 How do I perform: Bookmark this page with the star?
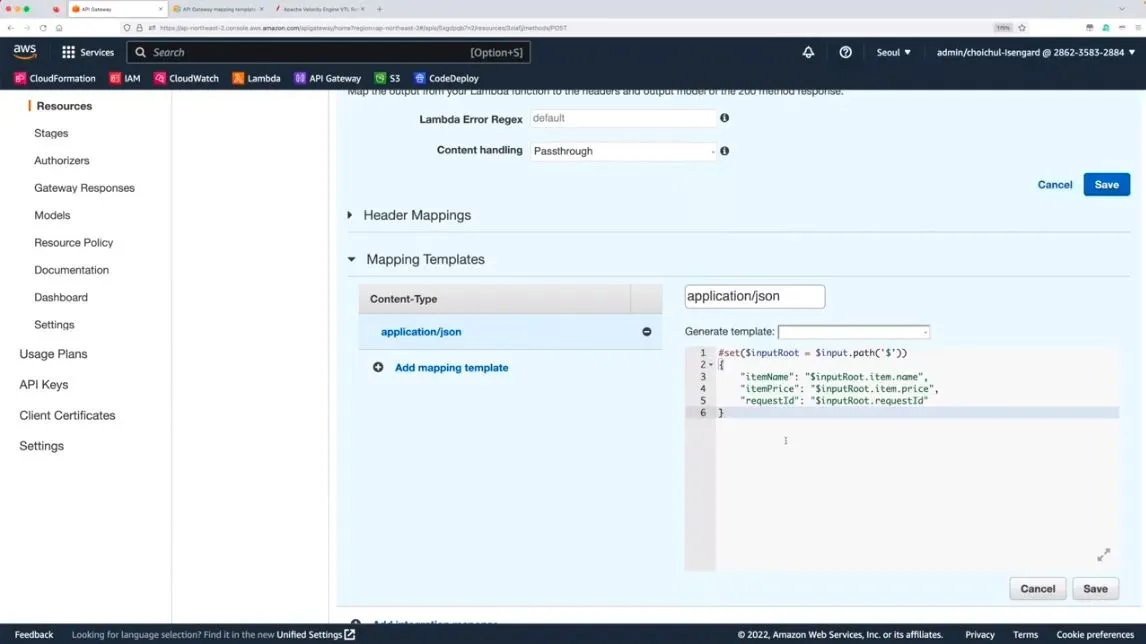[x=1022, y=28]
